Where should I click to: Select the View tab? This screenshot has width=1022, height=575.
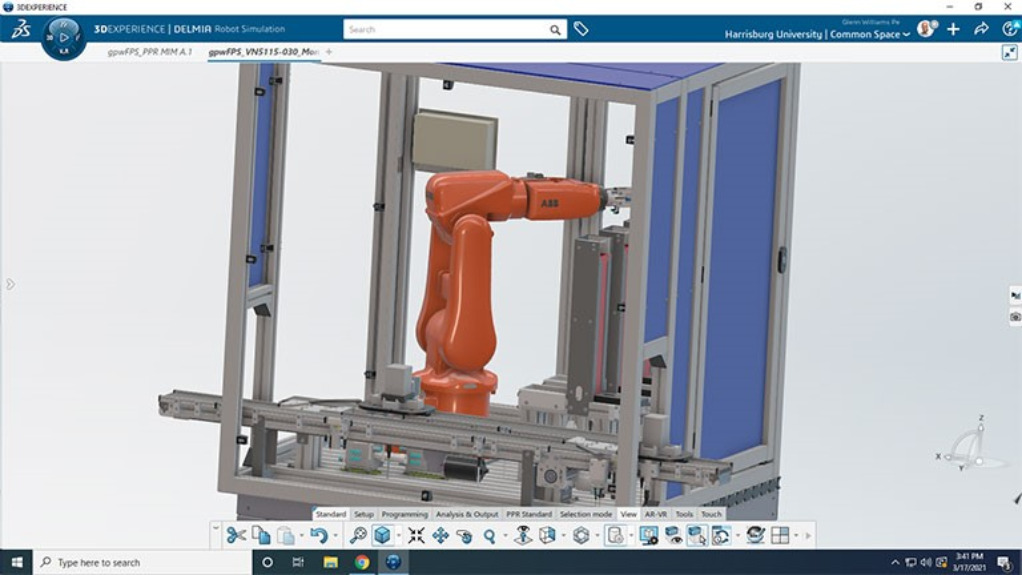tap(628, 514)
